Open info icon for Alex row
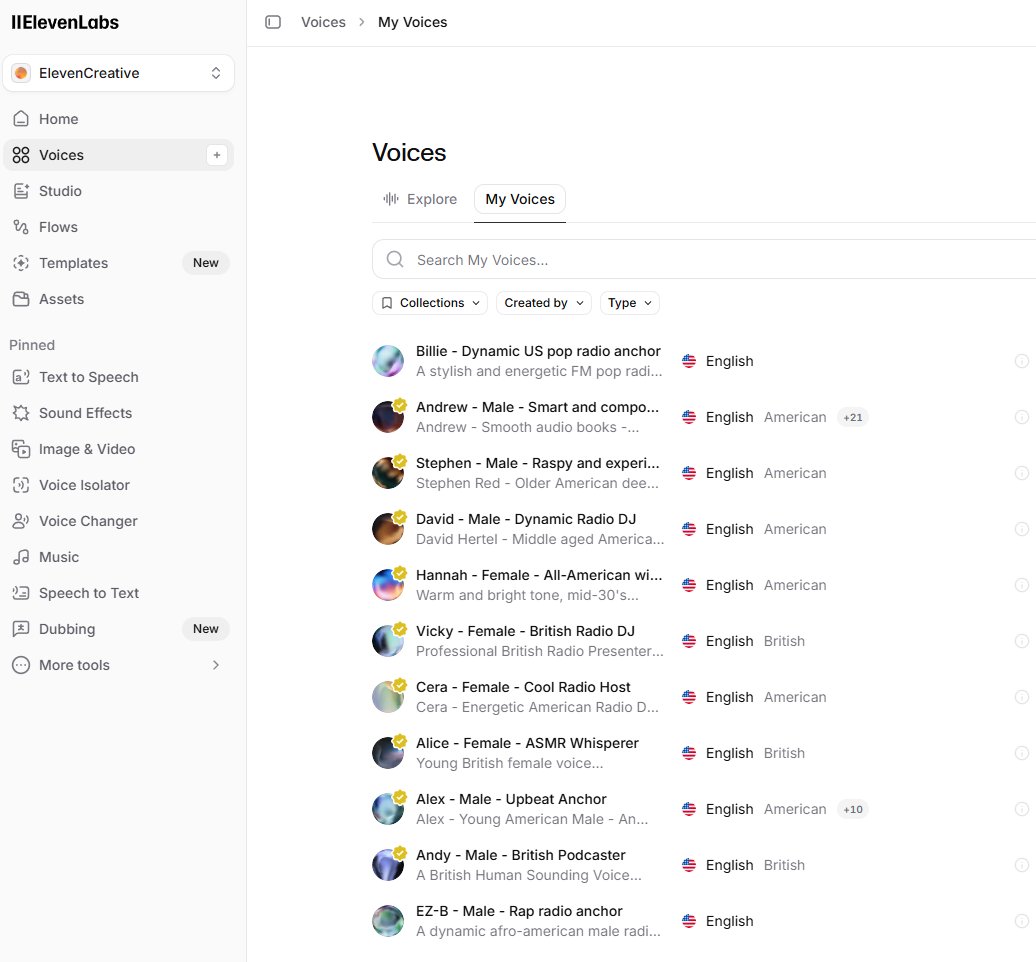This screenshot has height=962, width=1036. (1021, 809)
